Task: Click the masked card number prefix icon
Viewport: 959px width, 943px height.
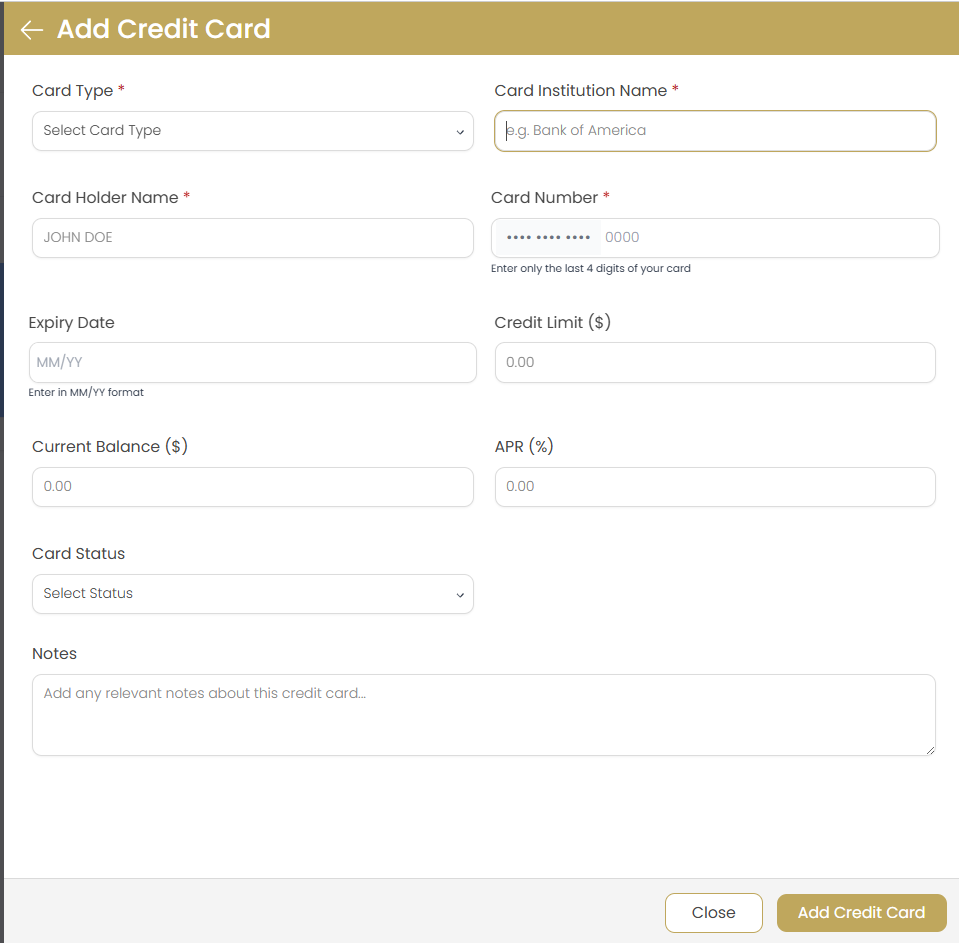Action: 547,237
